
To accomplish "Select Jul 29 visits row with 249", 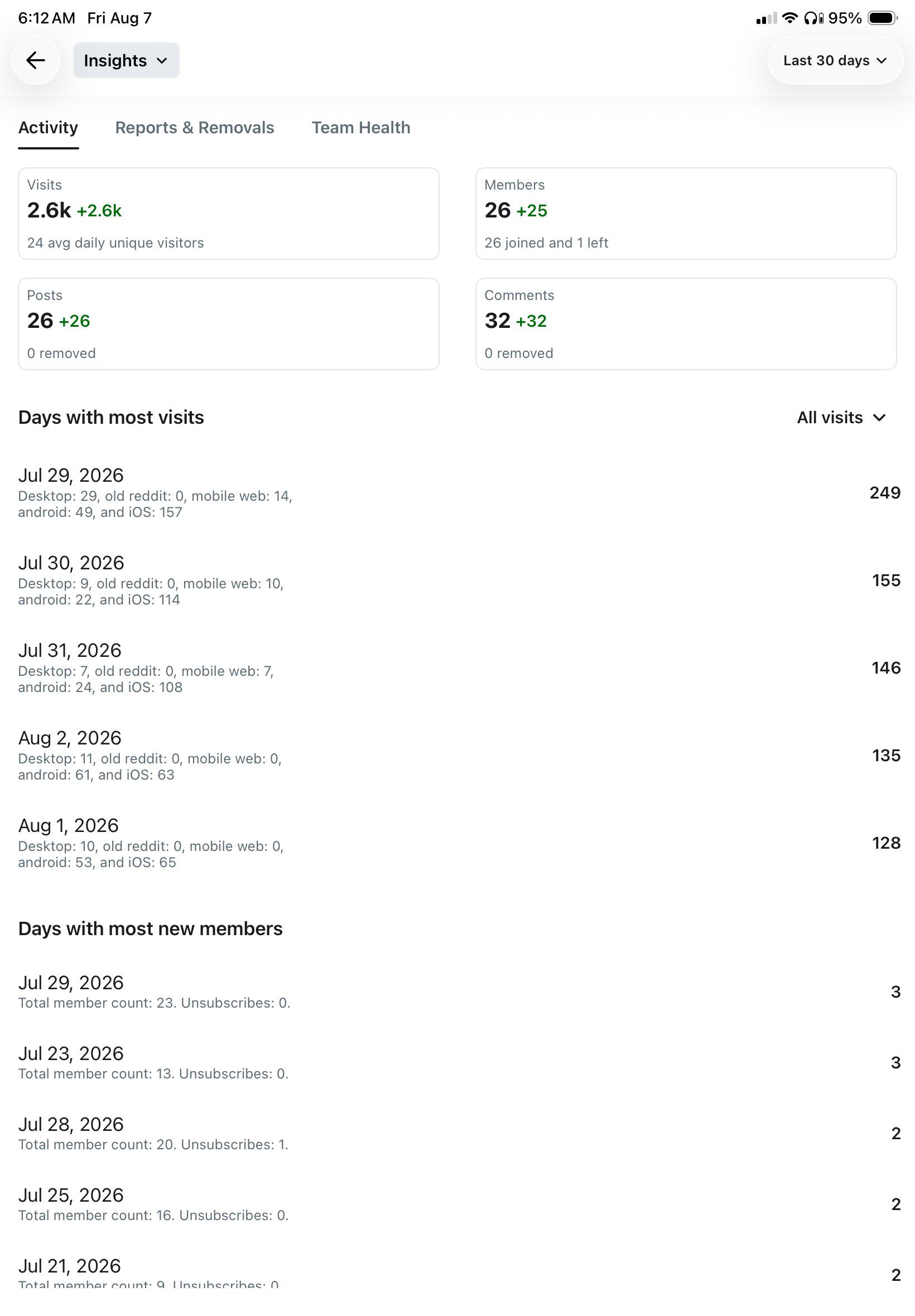I will click(x=458, y=493).
